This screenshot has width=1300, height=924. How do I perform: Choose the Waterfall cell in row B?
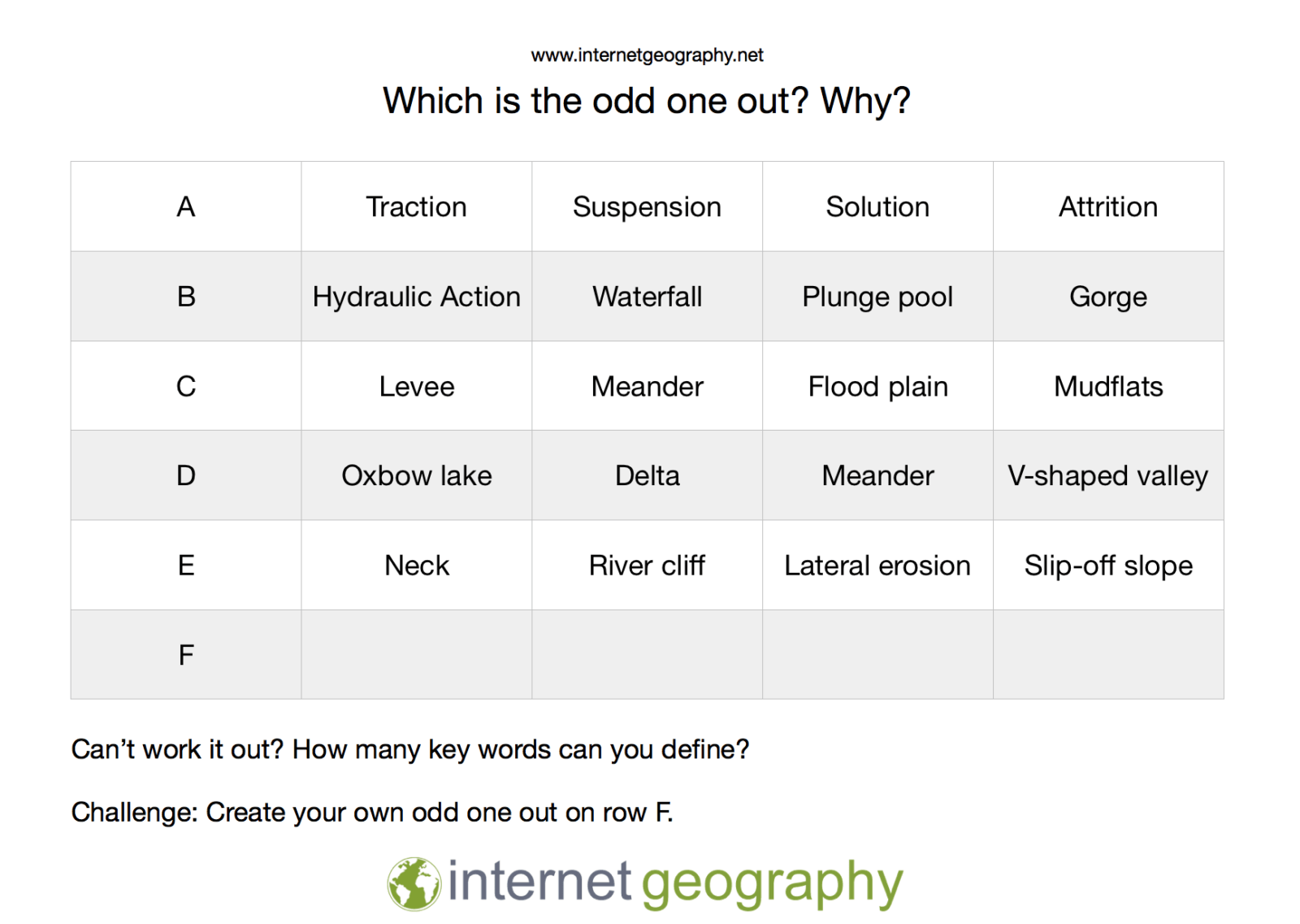(x=648, y=297)
